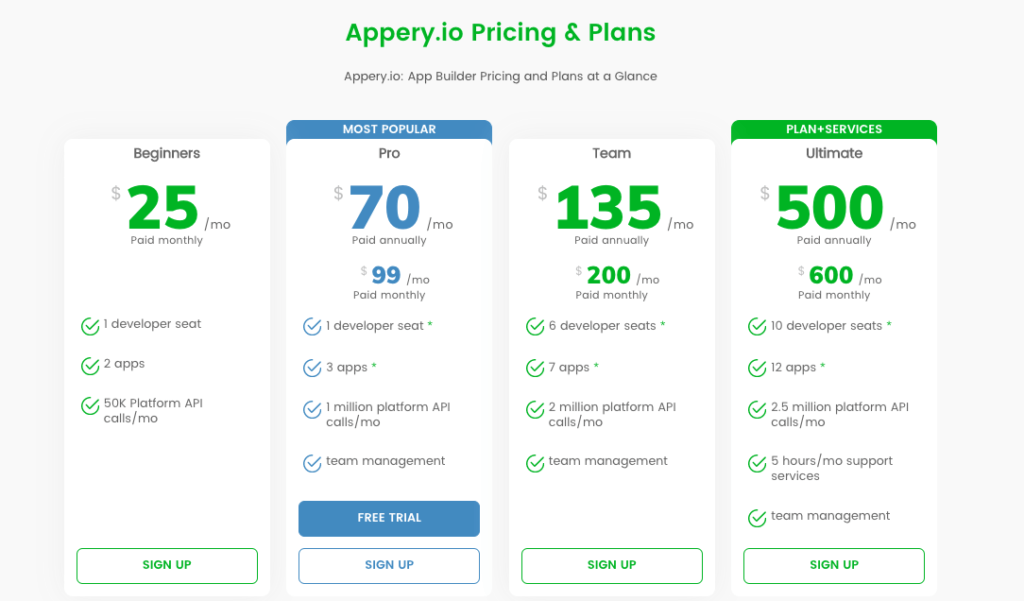Click checkmark next to 12 apps
This screenshot has height=601, width=1024.
757,368
